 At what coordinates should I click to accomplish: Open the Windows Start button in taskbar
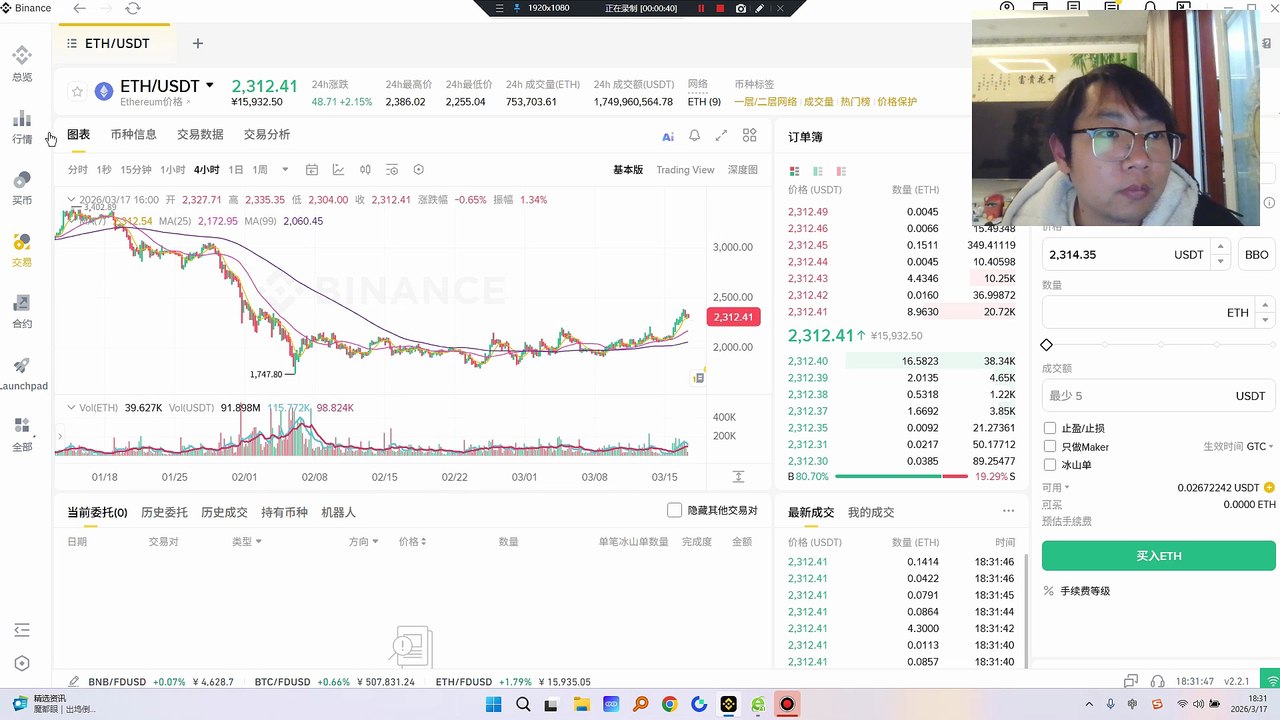pyautogui.click(x=493, y=704)
